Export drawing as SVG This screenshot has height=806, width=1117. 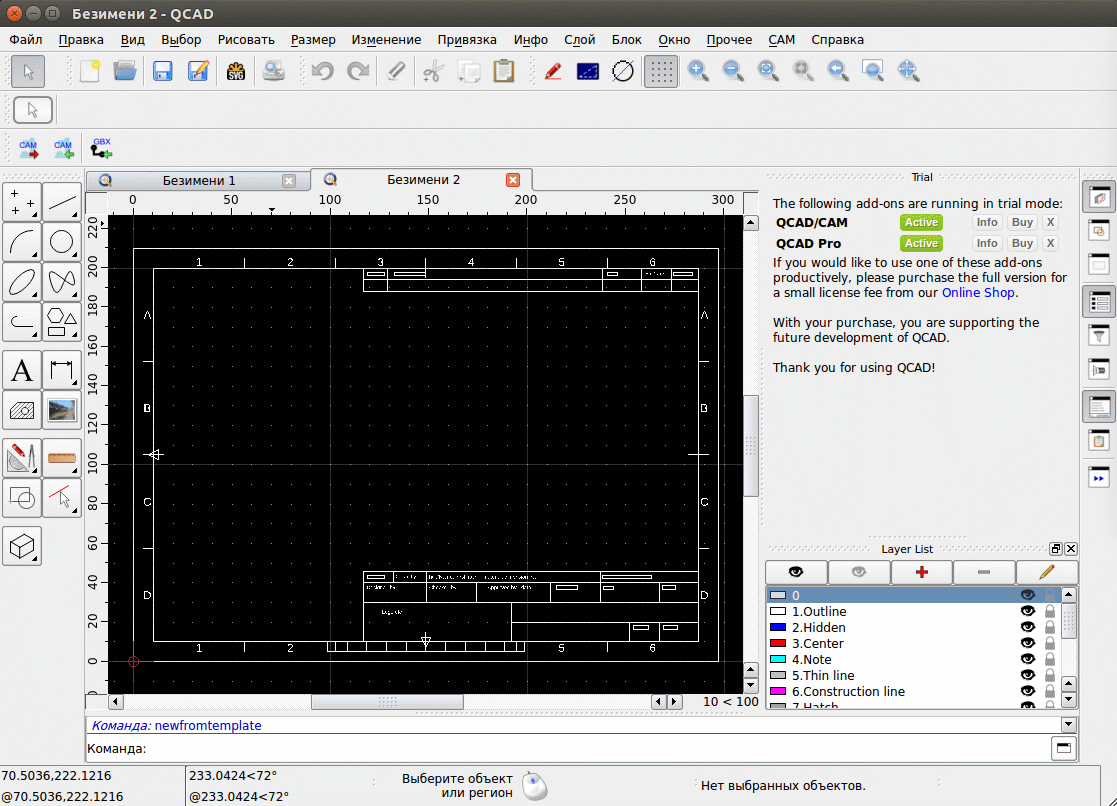(236, 71)
